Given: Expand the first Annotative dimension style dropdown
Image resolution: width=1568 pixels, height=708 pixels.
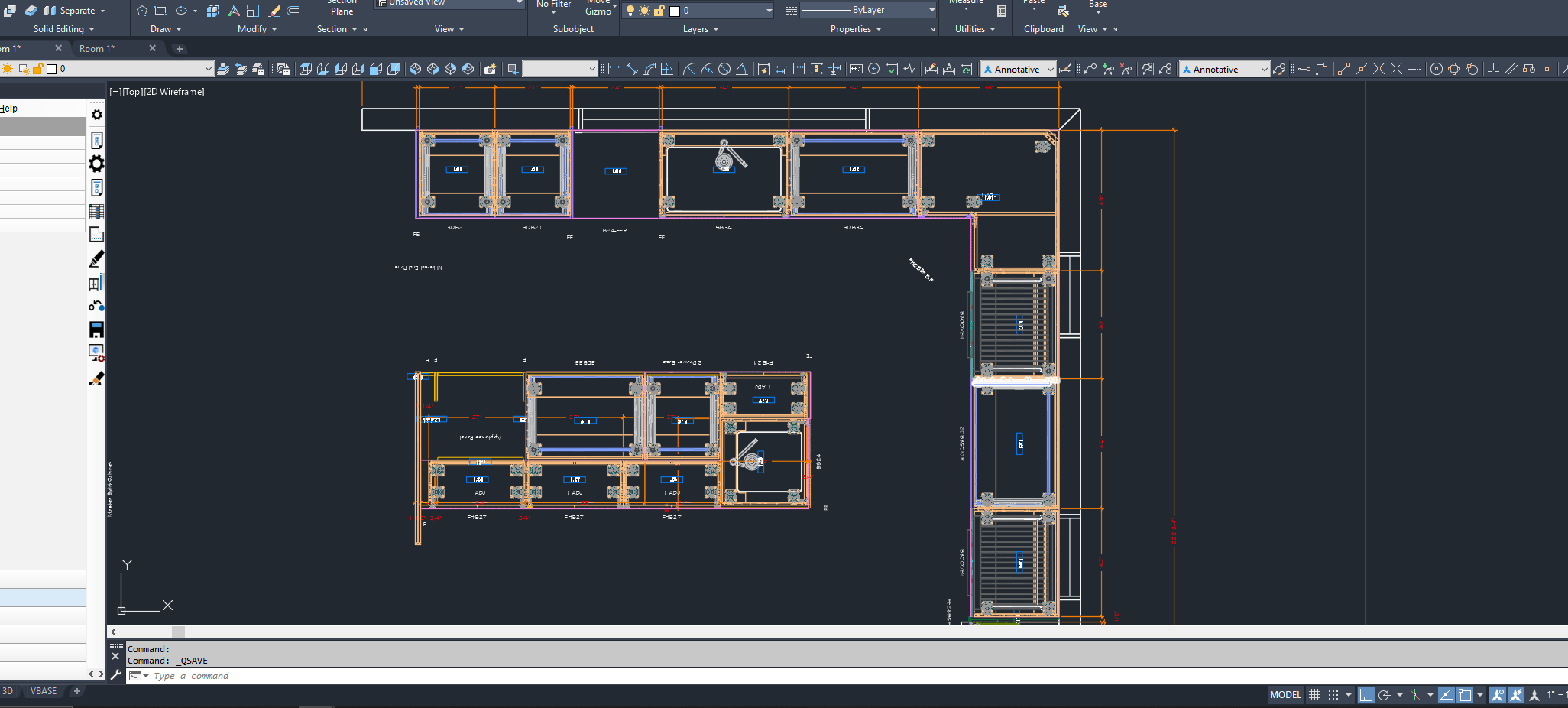Looking at the screenshot, I should click(1050, 70).
